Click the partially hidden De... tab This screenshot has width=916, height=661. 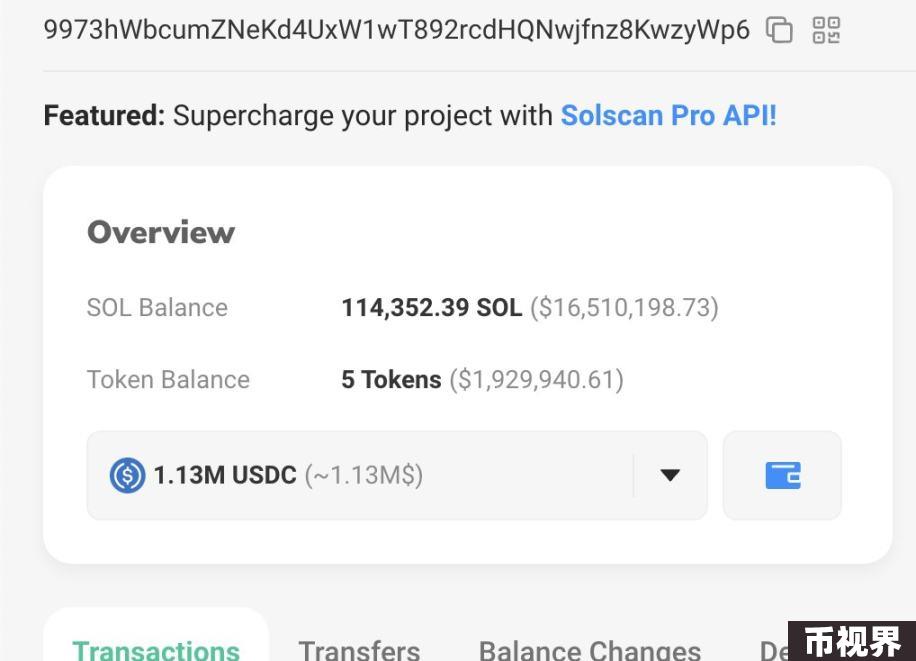point(774,650)
